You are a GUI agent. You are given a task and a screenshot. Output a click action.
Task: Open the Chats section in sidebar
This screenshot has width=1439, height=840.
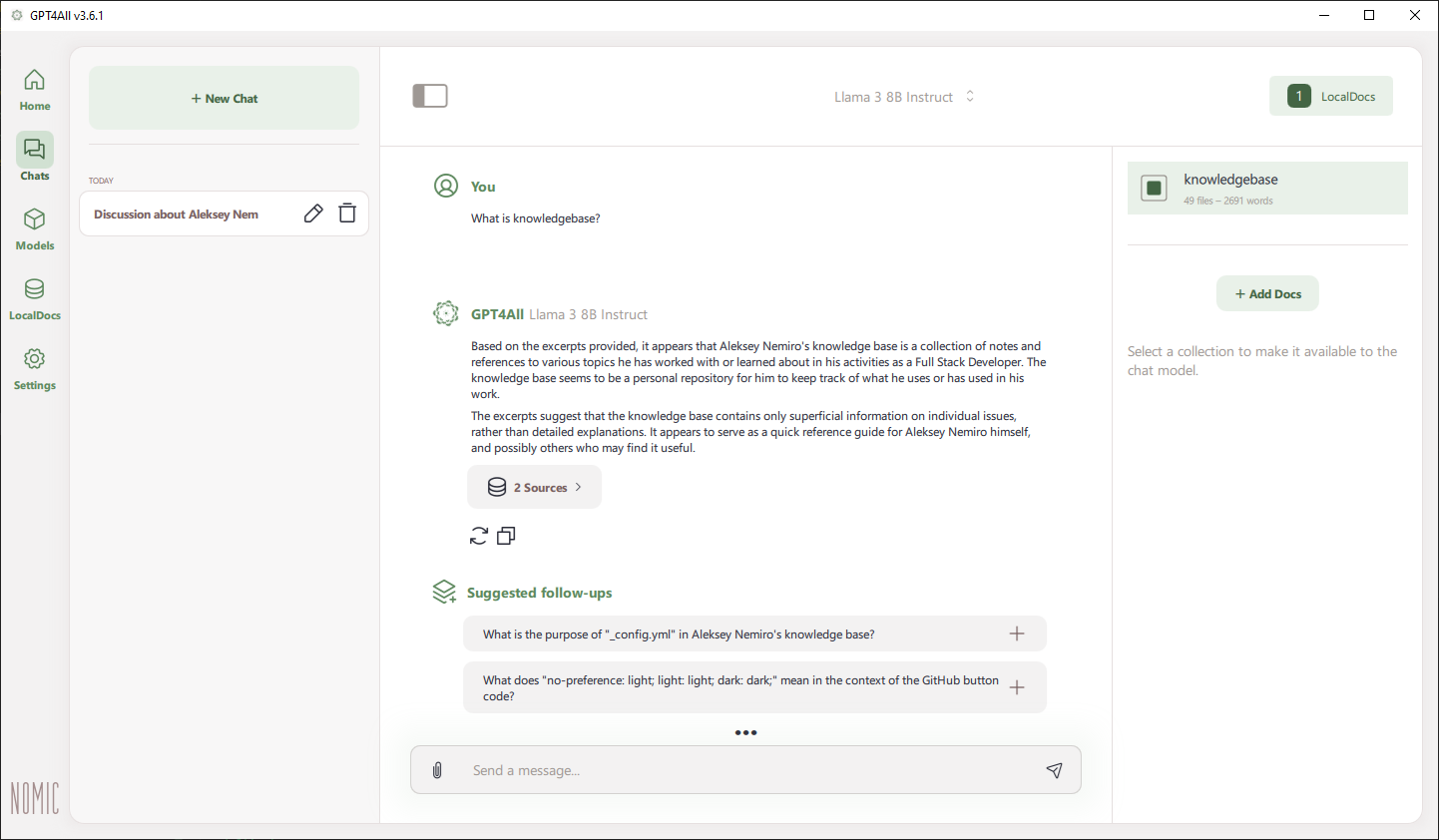click(35, 158)
